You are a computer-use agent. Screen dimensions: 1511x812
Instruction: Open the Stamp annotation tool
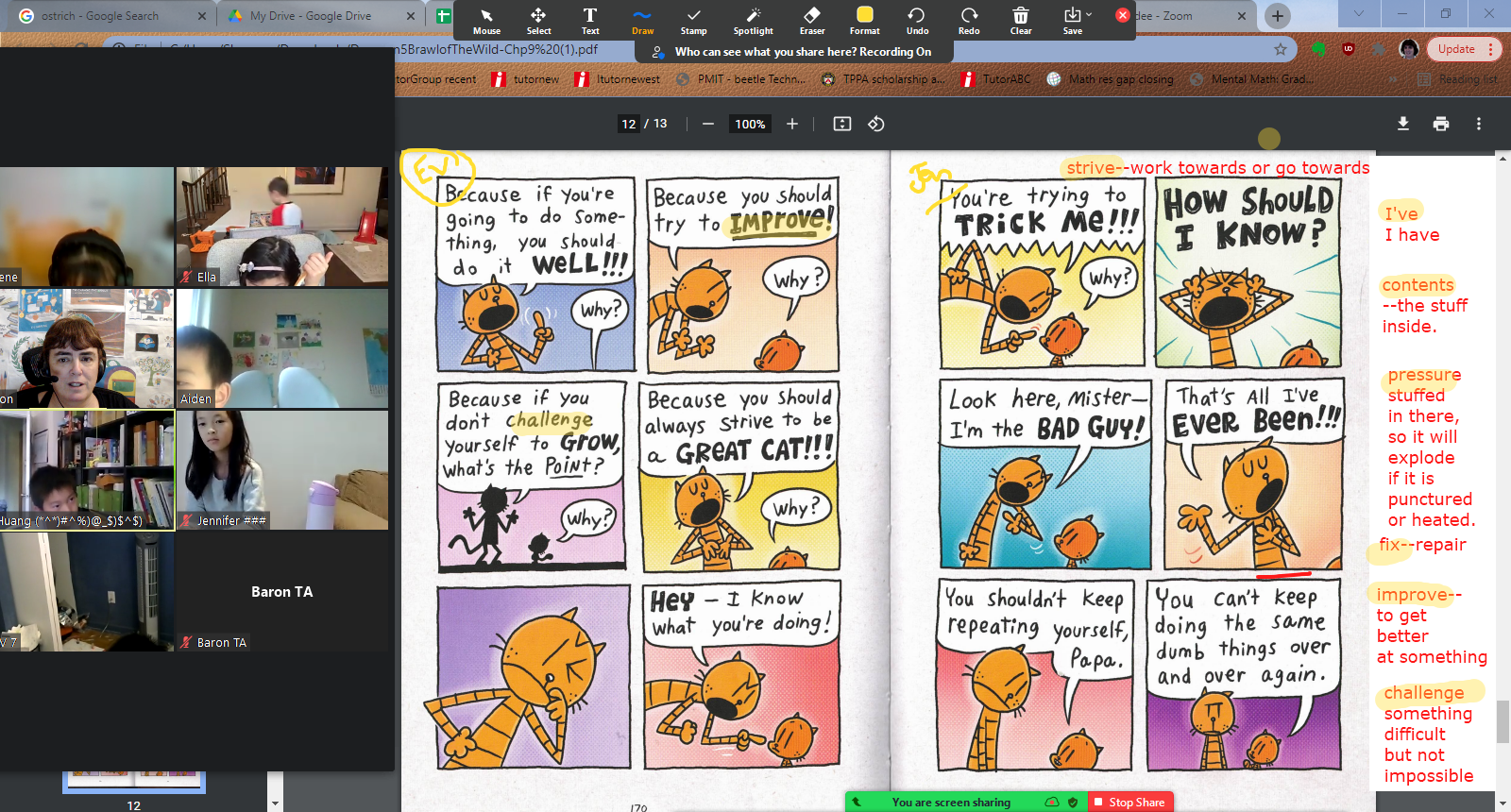[x=694, y=21]
